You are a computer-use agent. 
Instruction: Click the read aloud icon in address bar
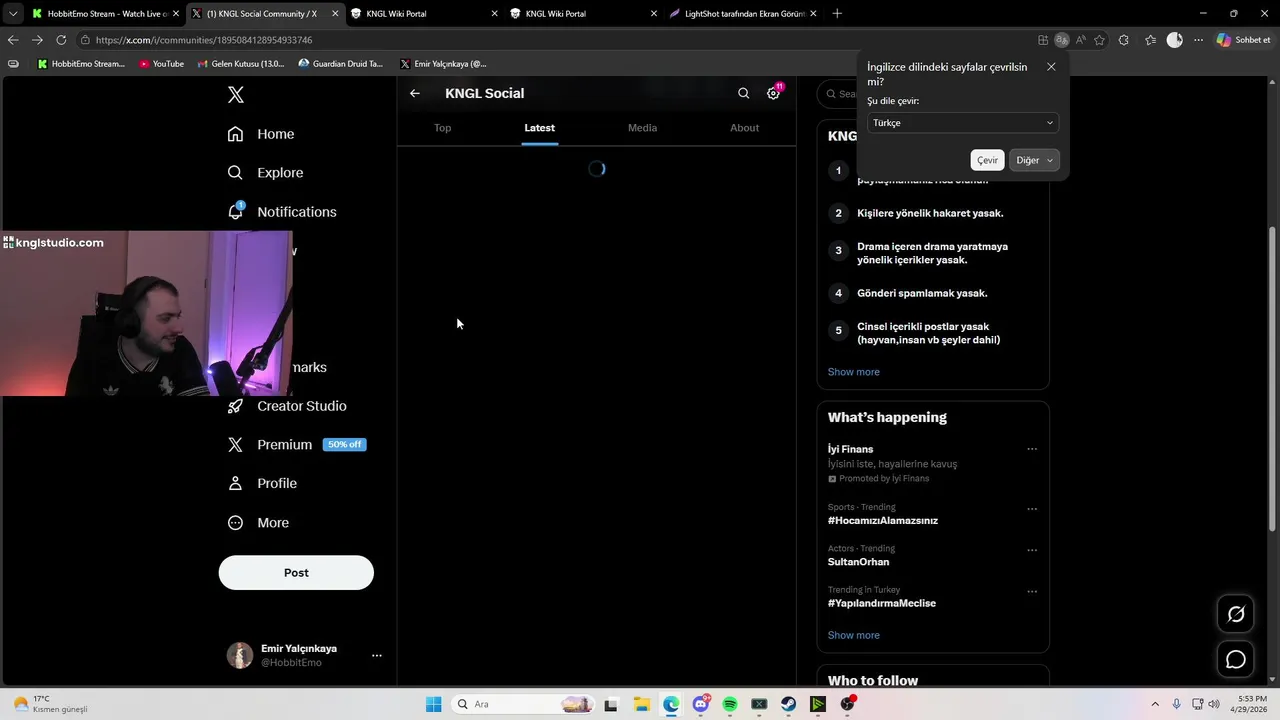[1081, 40]
